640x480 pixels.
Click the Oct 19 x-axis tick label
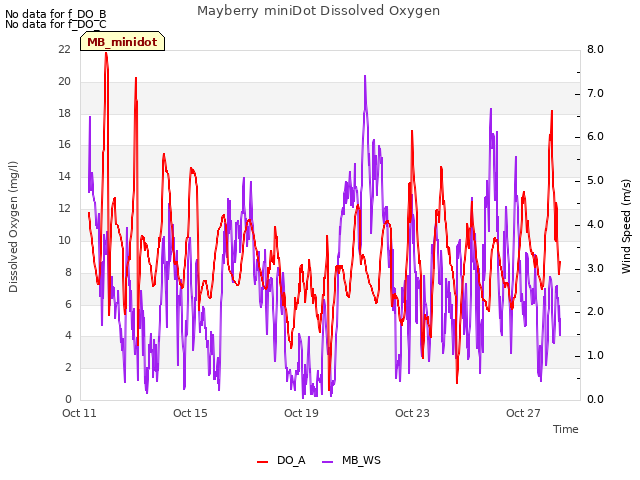point(301,413)
